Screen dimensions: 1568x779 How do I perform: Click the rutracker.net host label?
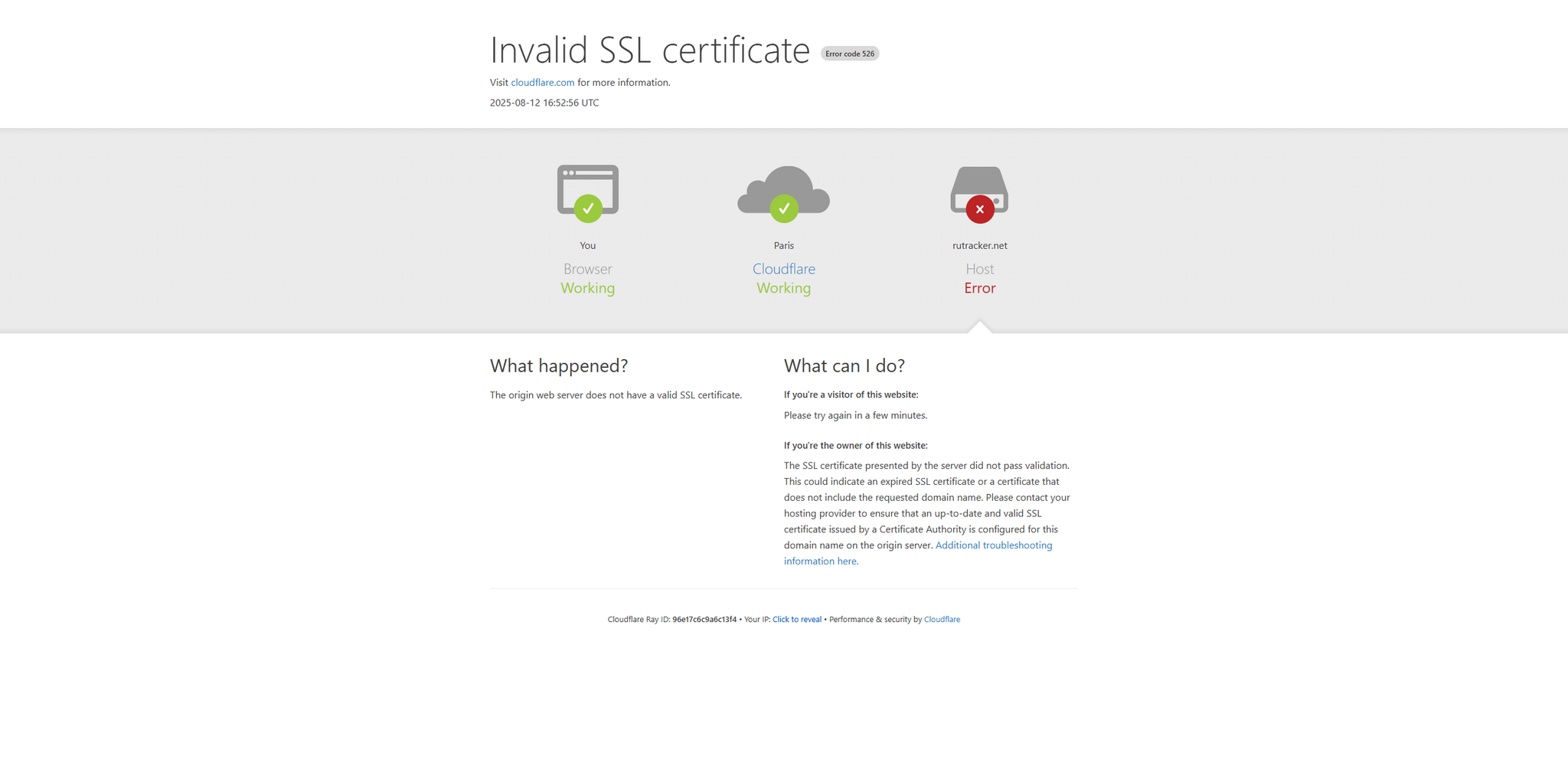coord(979,246)
